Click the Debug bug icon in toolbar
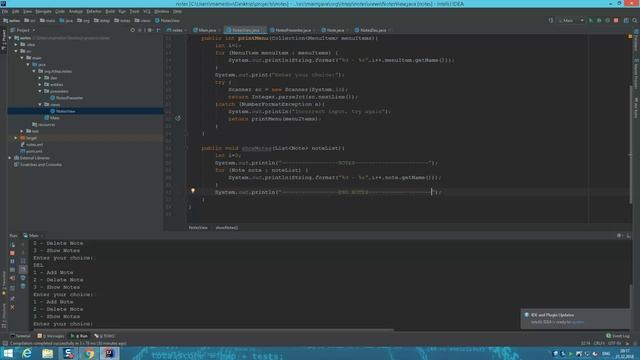The width and height of the screenshot is (640, 360). click(x=599, y=20)
